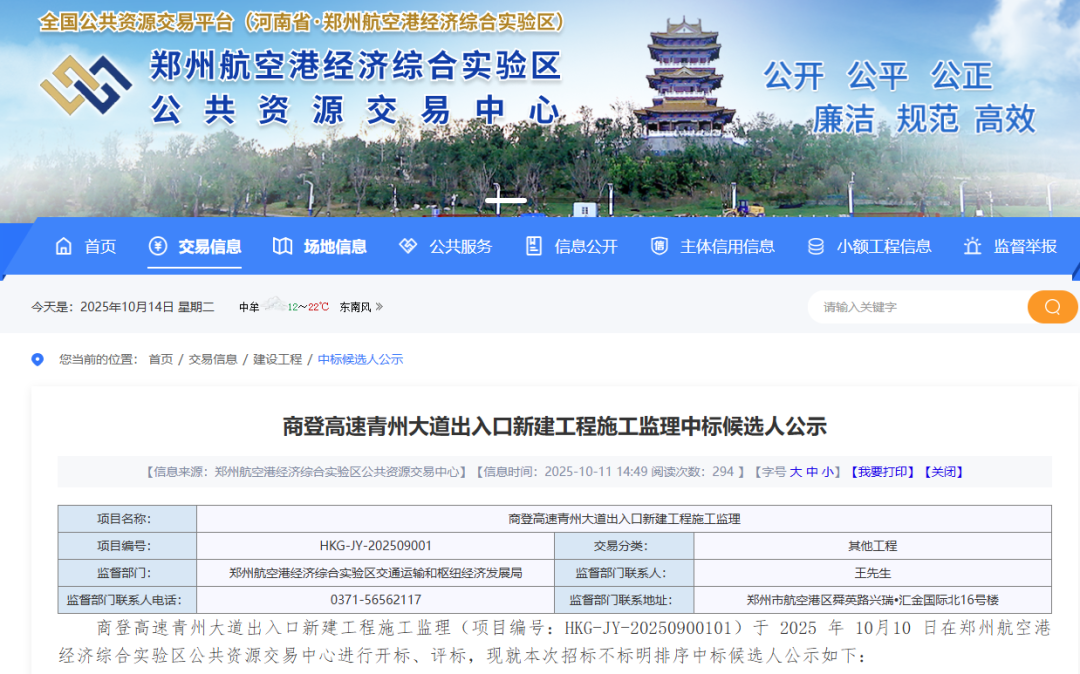The height and width of the screenshot is (674, 1080).
Task: Click the site logo in header
Action: tap(86, 85)
